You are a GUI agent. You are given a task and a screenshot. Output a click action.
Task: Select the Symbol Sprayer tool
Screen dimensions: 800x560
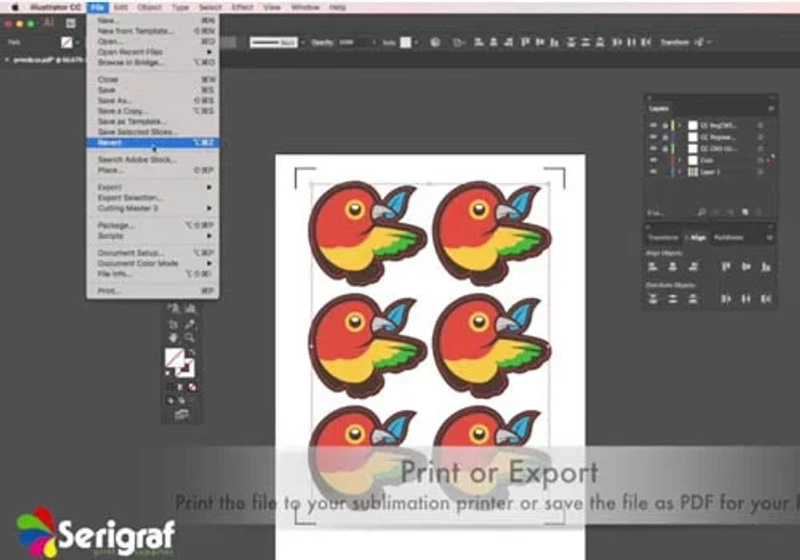pyautogui.click(x=174, y=308)
